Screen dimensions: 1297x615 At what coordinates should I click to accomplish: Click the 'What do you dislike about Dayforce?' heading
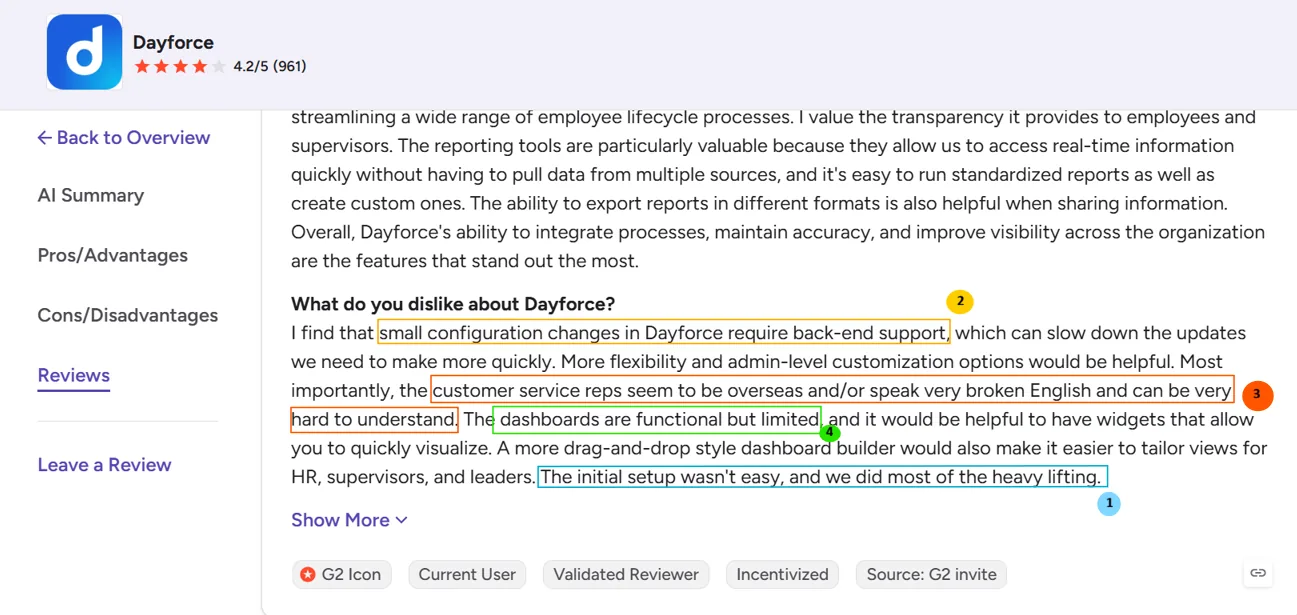point(453,304)
